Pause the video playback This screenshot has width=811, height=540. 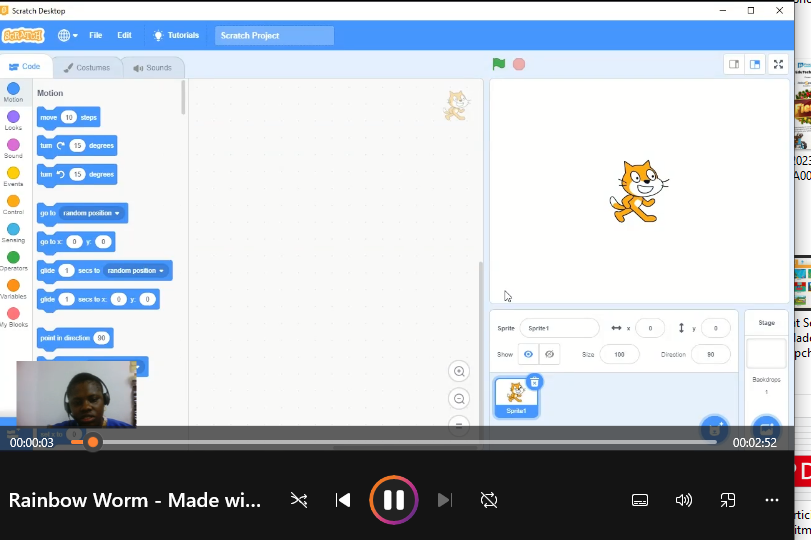tap(394, 500)
